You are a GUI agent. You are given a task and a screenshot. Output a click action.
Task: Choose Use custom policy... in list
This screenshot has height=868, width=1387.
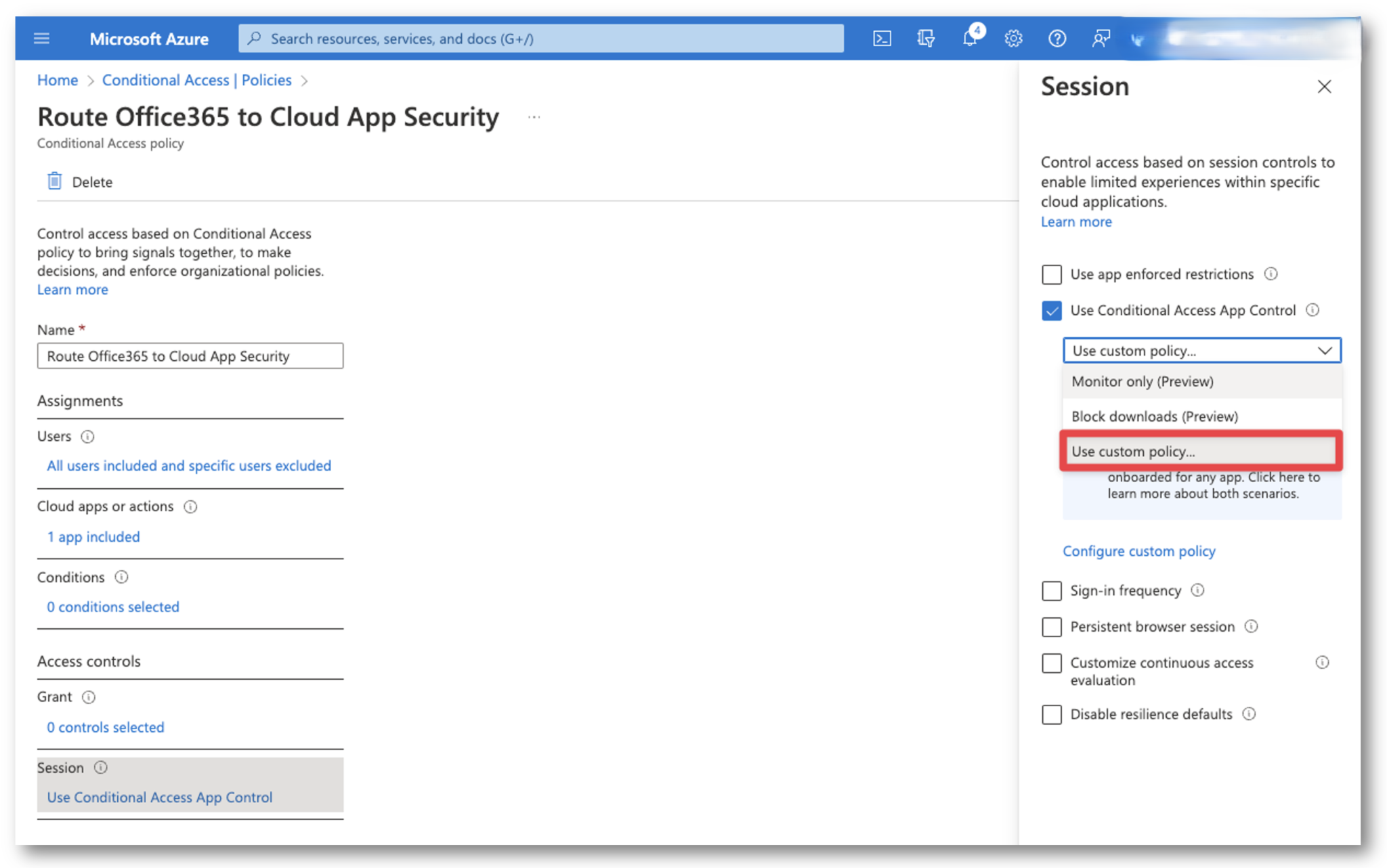1201,452
